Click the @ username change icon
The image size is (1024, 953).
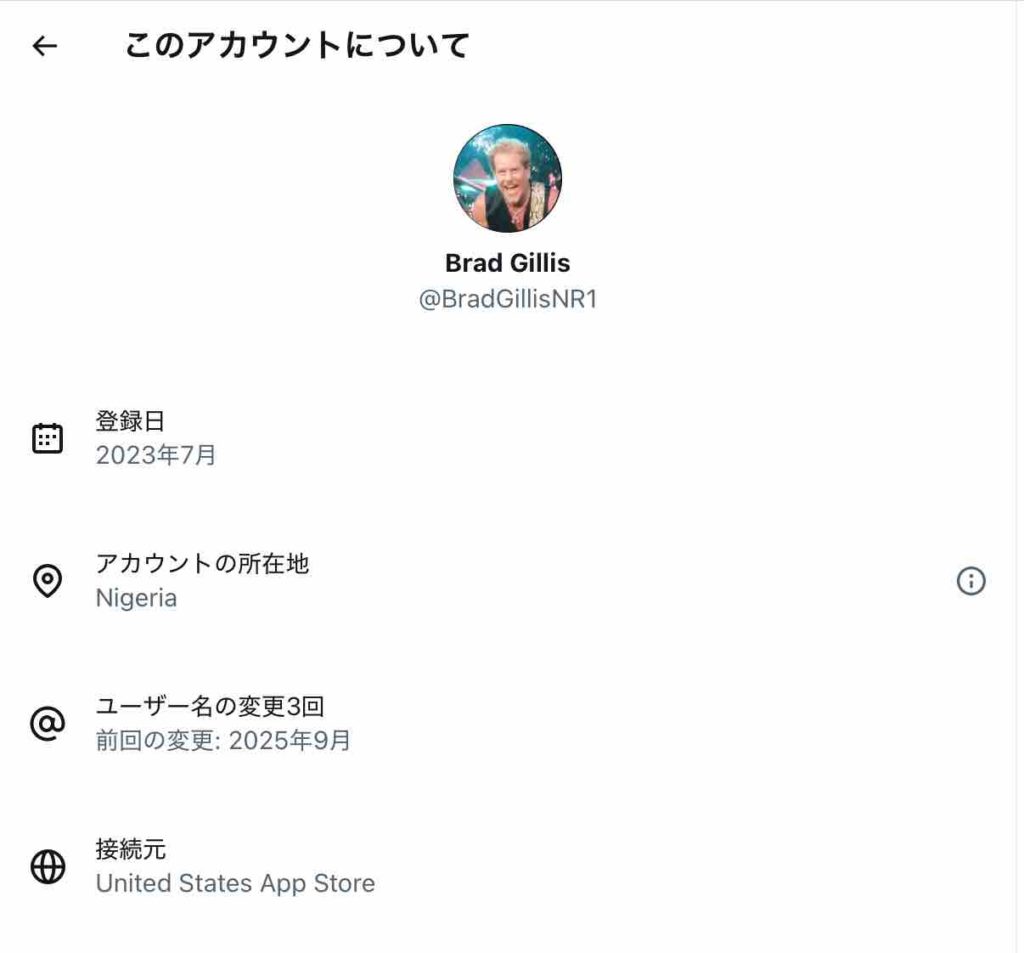tap(48, 724)
